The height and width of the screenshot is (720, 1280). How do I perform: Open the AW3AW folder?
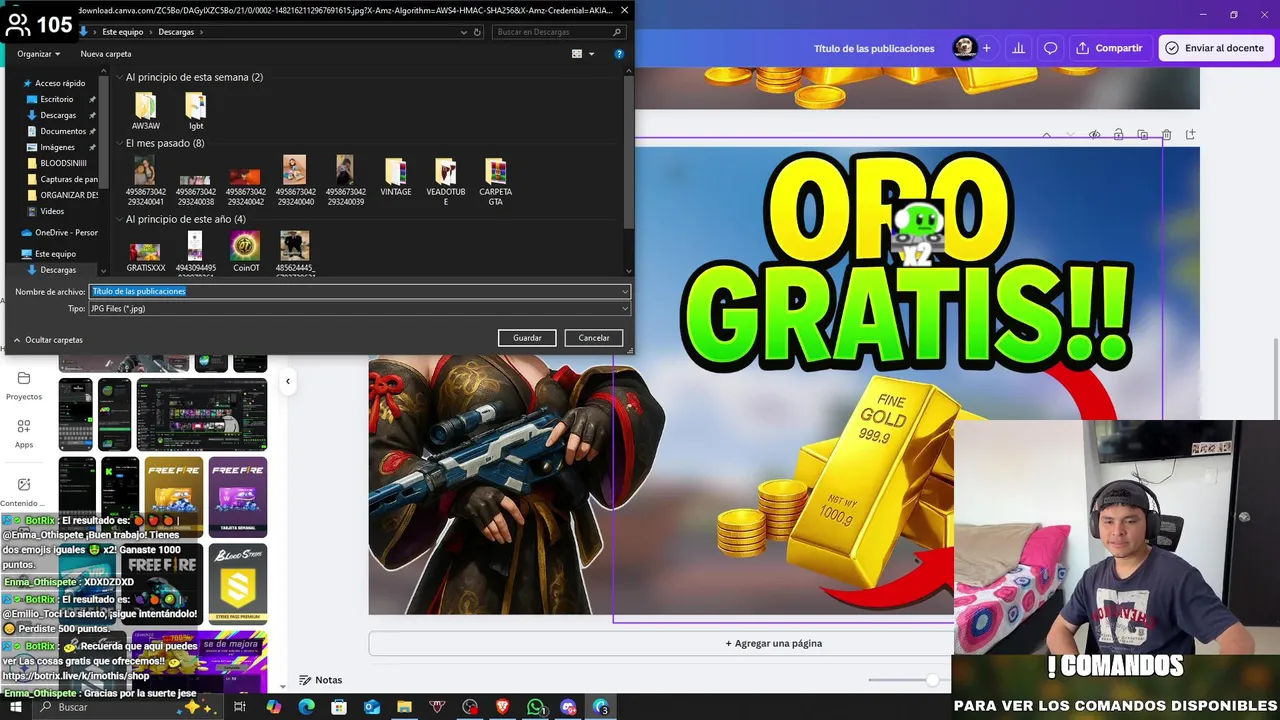coord(146,111)
